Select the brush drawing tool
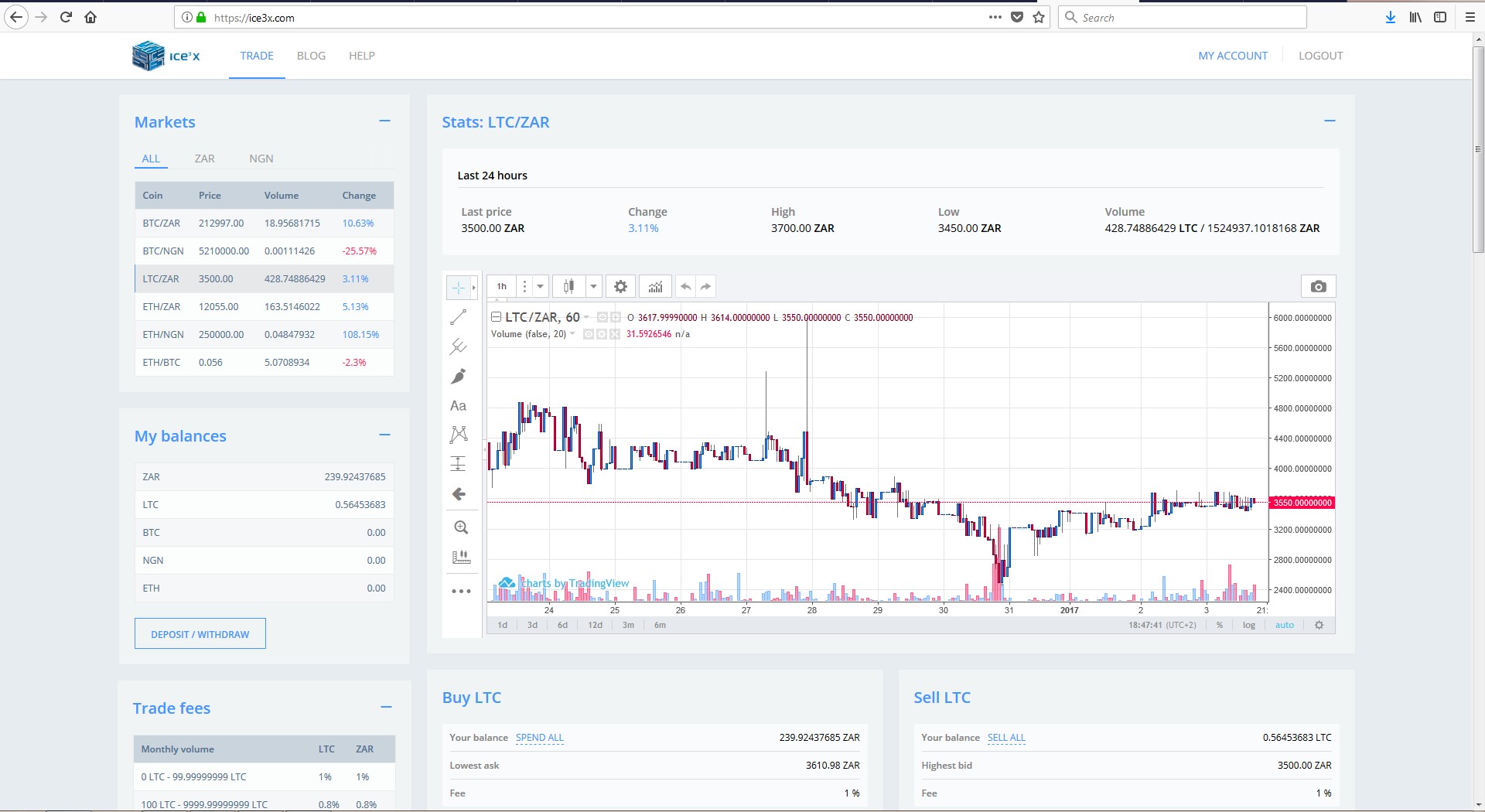1485x812 pixels. (459, 377)
